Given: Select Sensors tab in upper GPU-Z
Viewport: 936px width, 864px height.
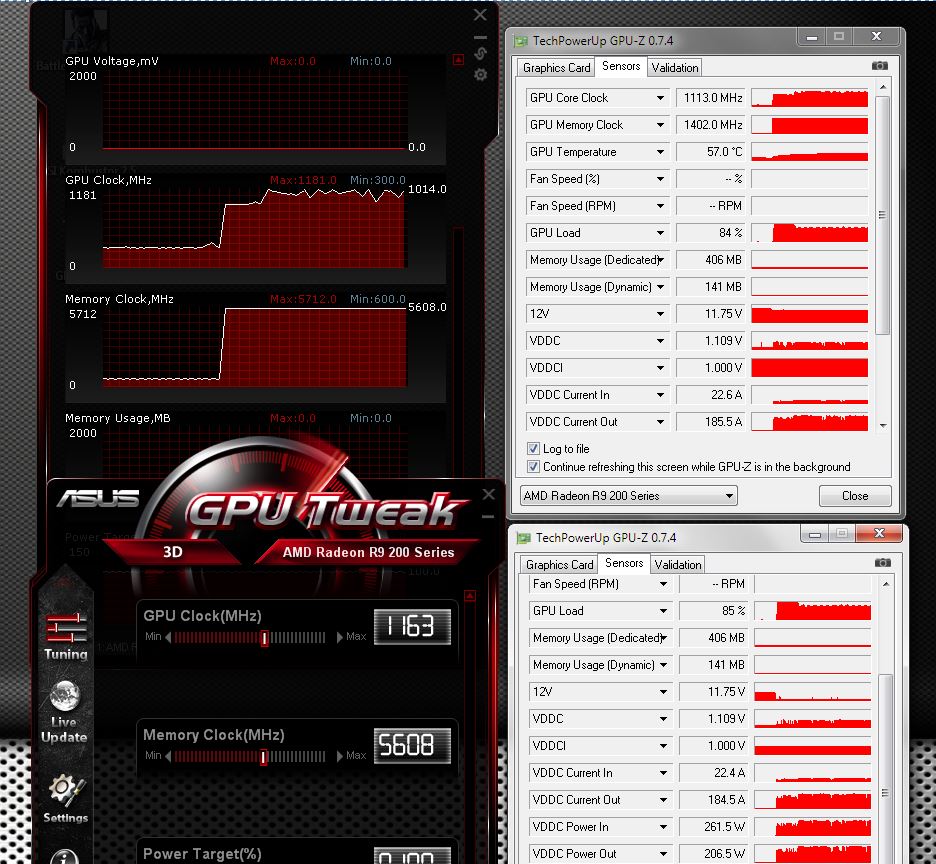Looking at the screenshot, I should click(621, 66).
